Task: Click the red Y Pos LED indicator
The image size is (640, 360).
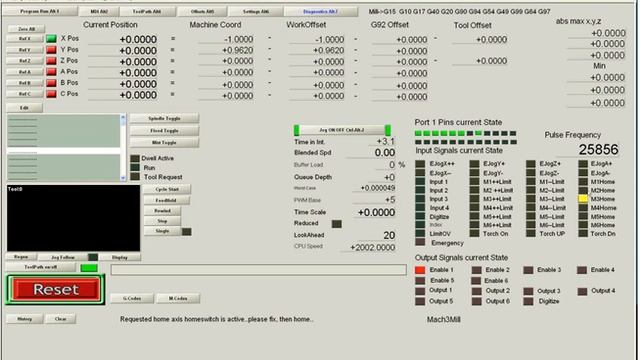Action: (x=51, y=50)
